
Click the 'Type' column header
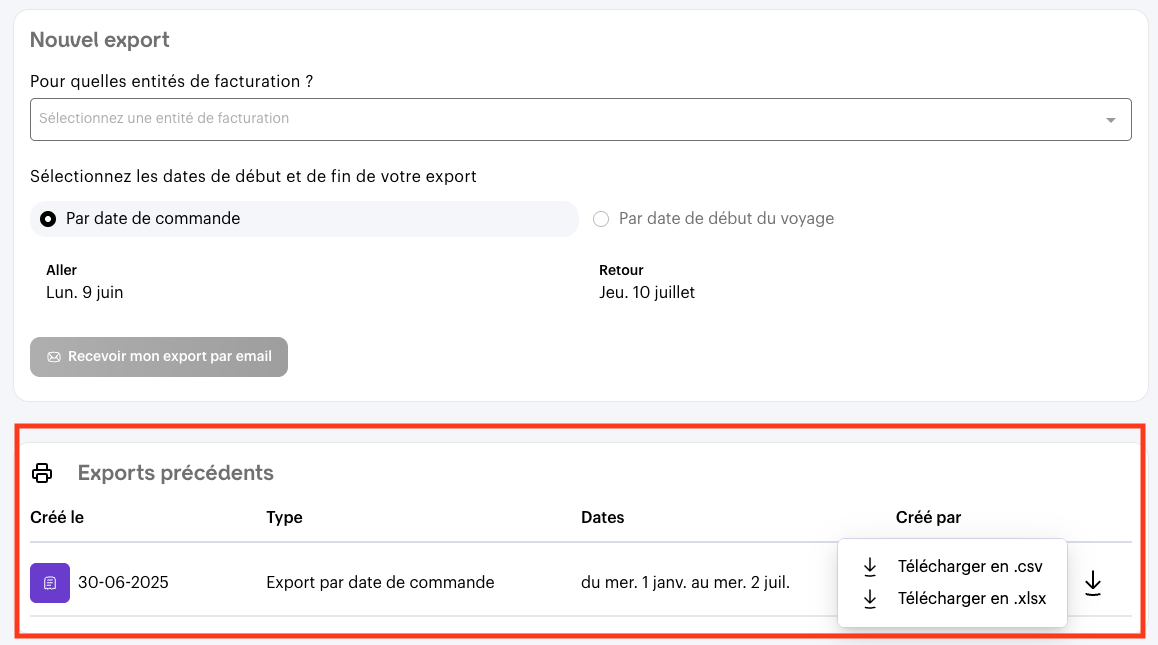click(x=284, y=518)
